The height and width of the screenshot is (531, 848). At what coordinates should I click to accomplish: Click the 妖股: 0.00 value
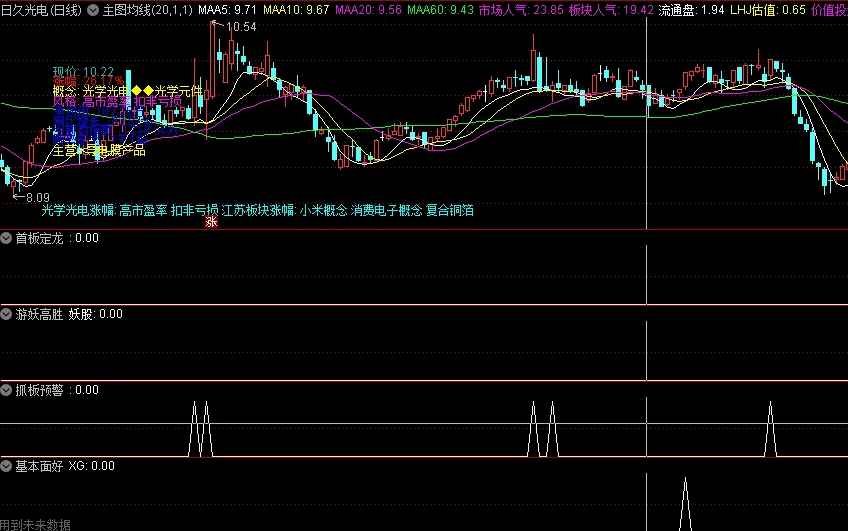[x=96, y=314]
